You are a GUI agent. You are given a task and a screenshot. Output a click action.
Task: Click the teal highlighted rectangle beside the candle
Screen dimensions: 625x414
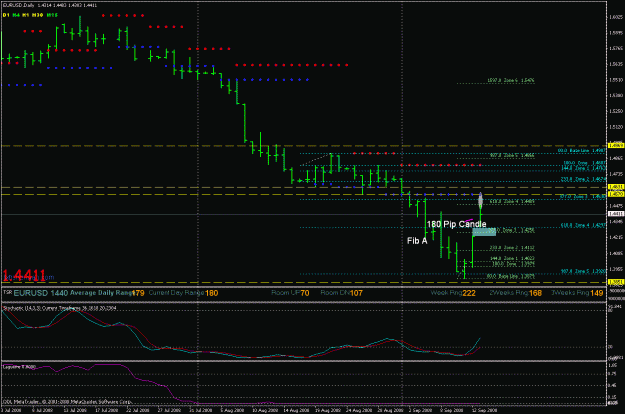[484, 232]
